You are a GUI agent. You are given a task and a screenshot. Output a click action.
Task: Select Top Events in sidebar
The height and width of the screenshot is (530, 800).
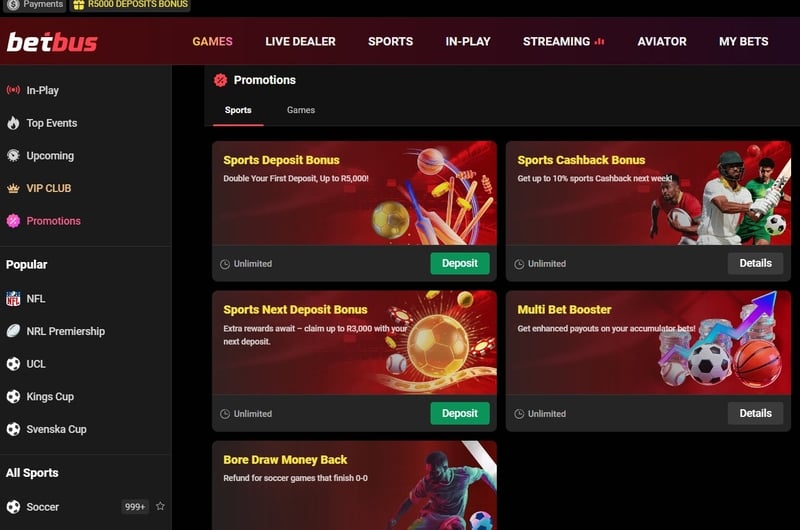click(x=86, y=123)
